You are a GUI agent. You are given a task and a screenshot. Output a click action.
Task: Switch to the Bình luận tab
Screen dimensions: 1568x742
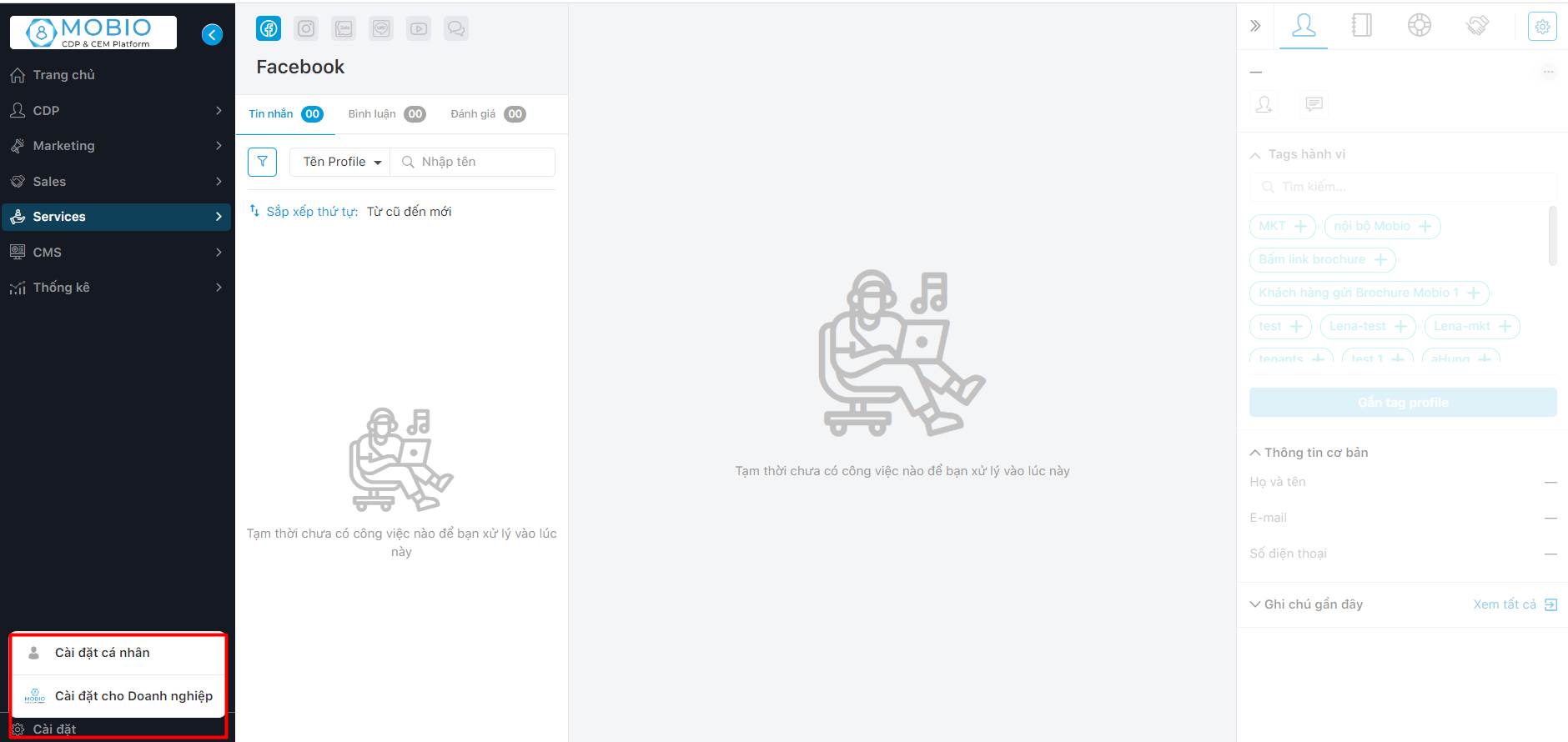click(387, 114)
